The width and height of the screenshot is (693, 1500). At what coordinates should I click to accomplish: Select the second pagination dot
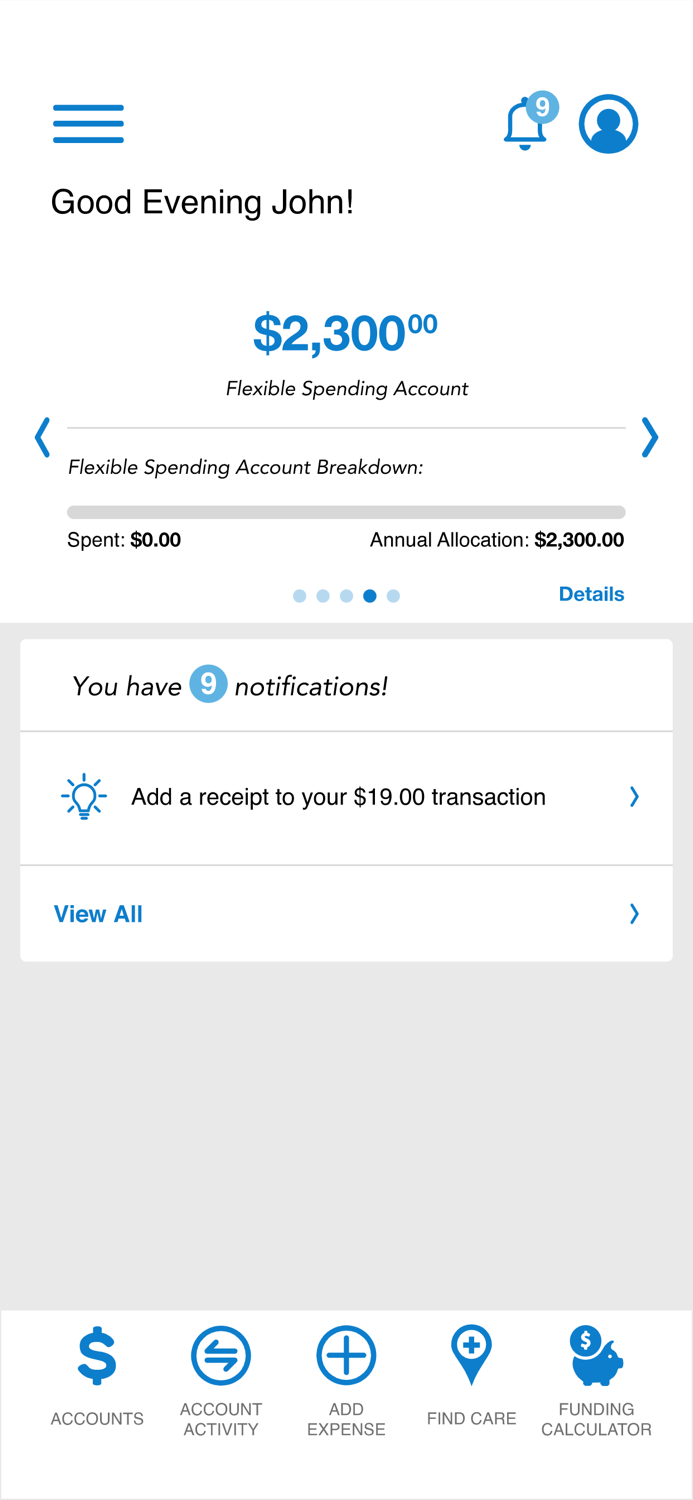click(323, 595)
